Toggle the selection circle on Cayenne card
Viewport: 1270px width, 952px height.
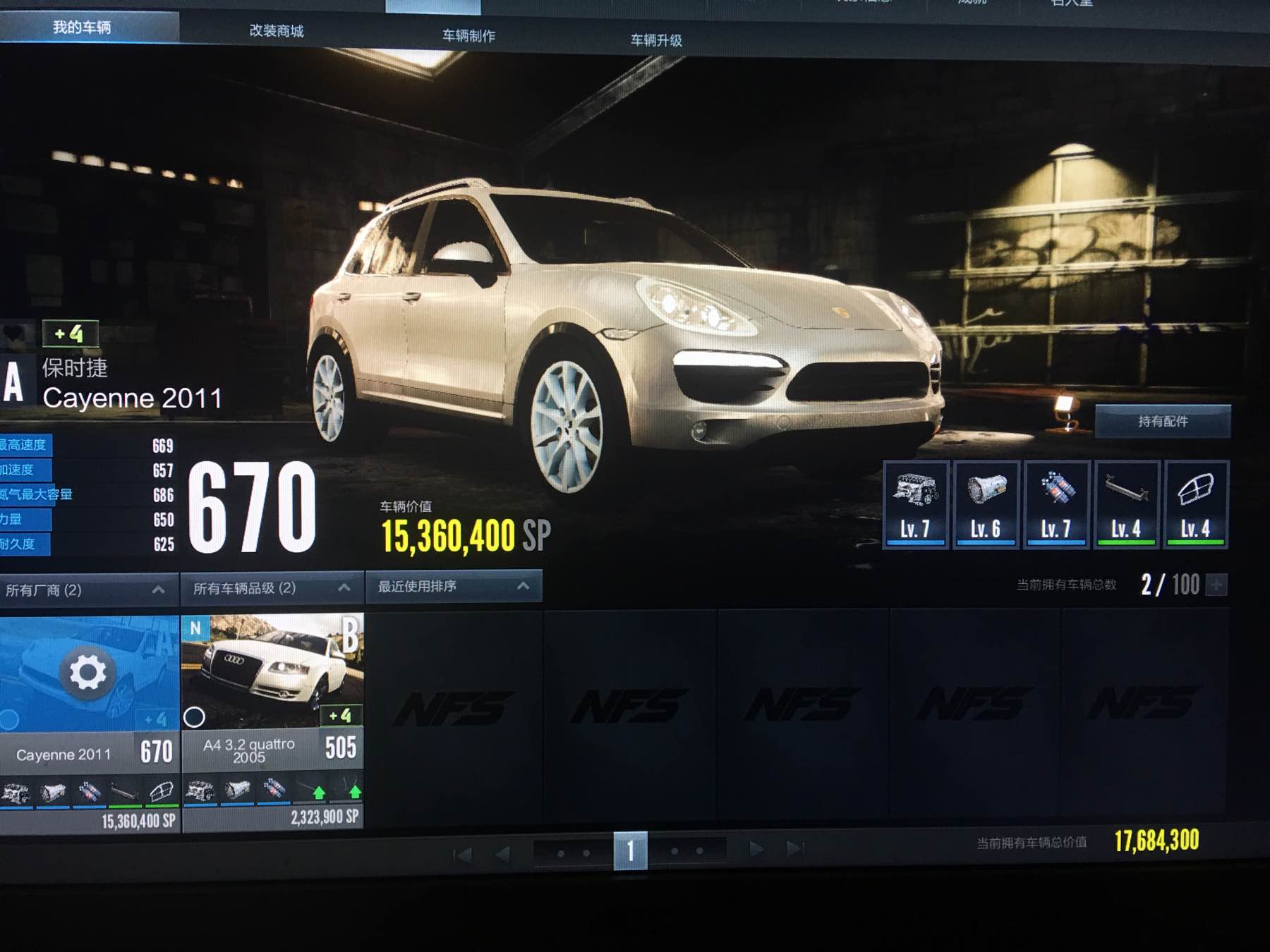[8, 720]
